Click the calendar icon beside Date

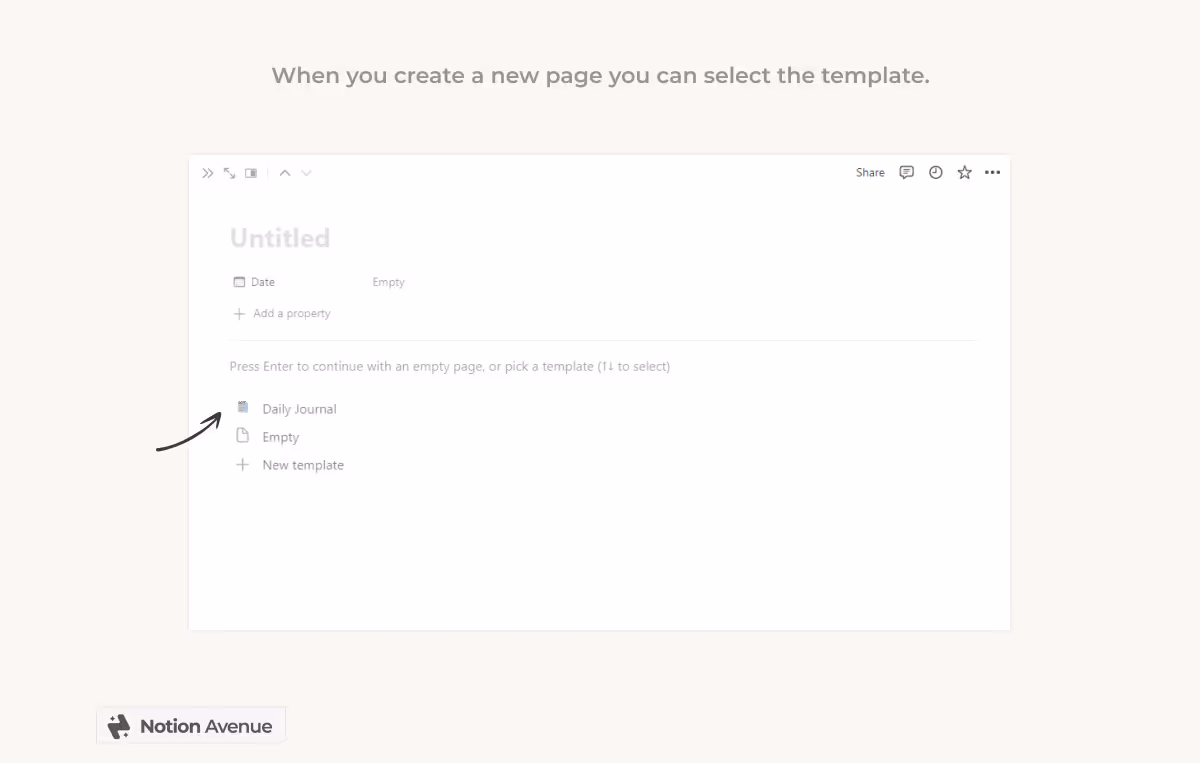[x=239, y=282]
